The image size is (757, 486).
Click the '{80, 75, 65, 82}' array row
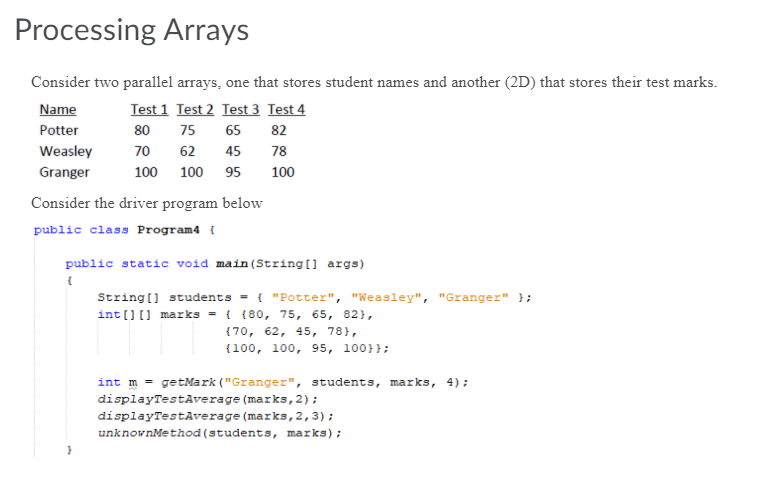(303, 315)
